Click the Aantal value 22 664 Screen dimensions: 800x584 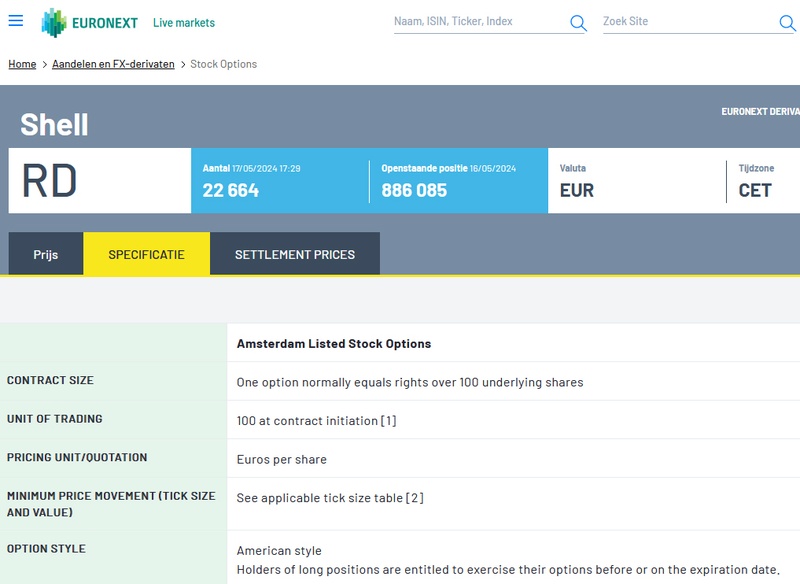click(x=231, y=190)
